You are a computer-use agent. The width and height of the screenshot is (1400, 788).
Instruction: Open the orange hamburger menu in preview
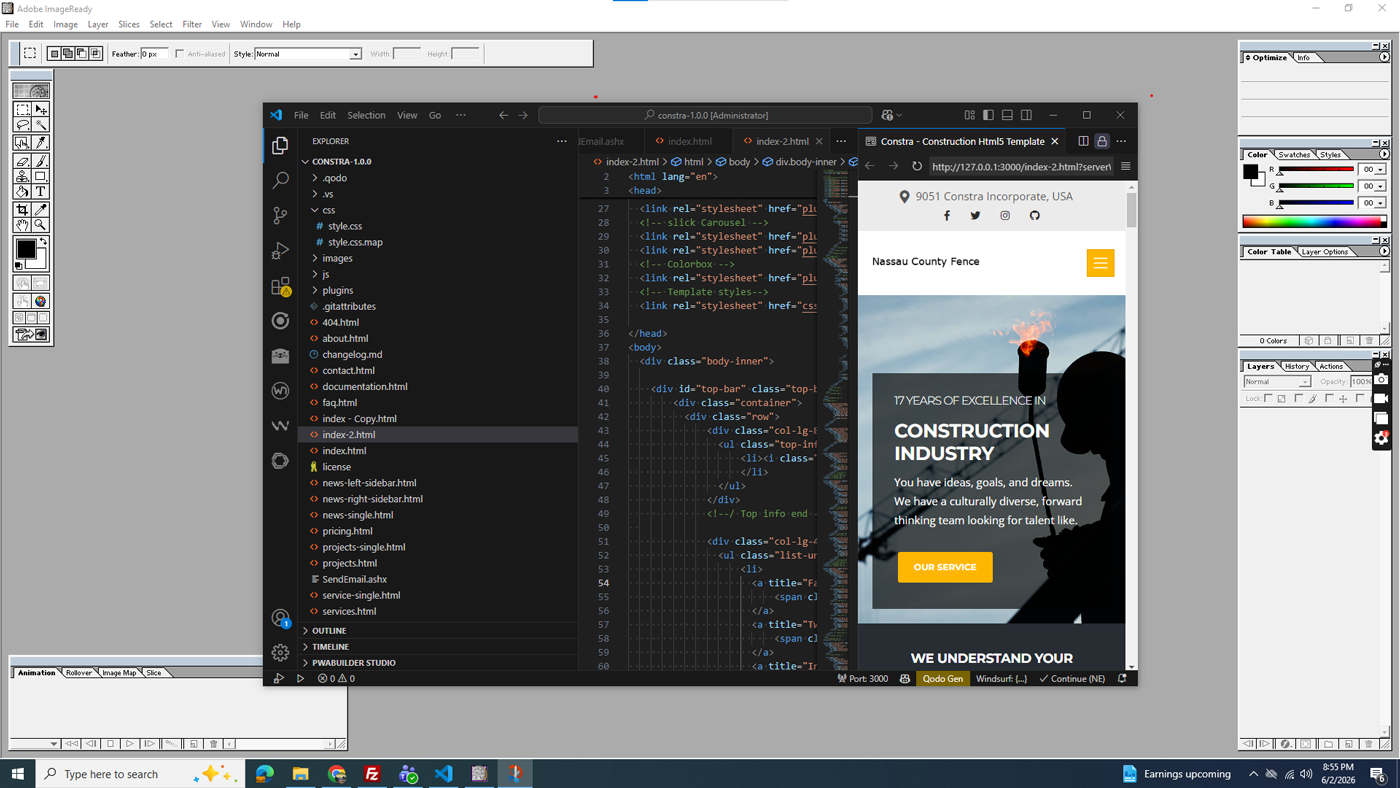pos(1100,263)
